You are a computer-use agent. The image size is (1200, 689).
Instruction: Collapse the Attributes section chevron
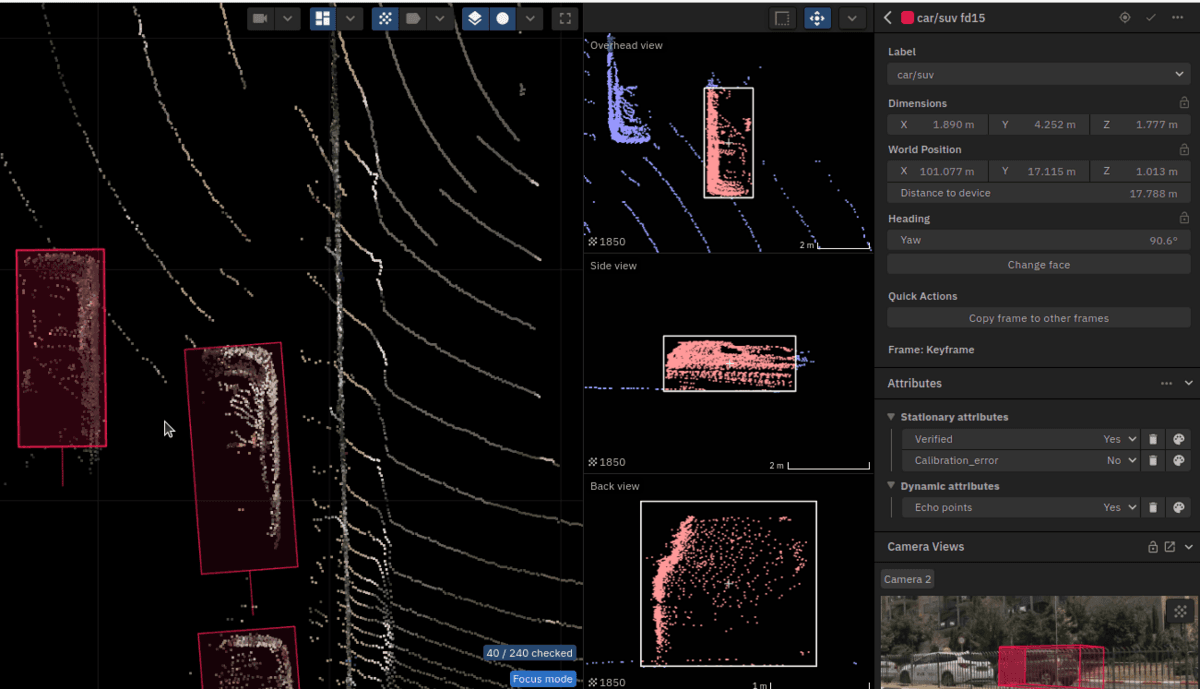[x=1189, y=383]
